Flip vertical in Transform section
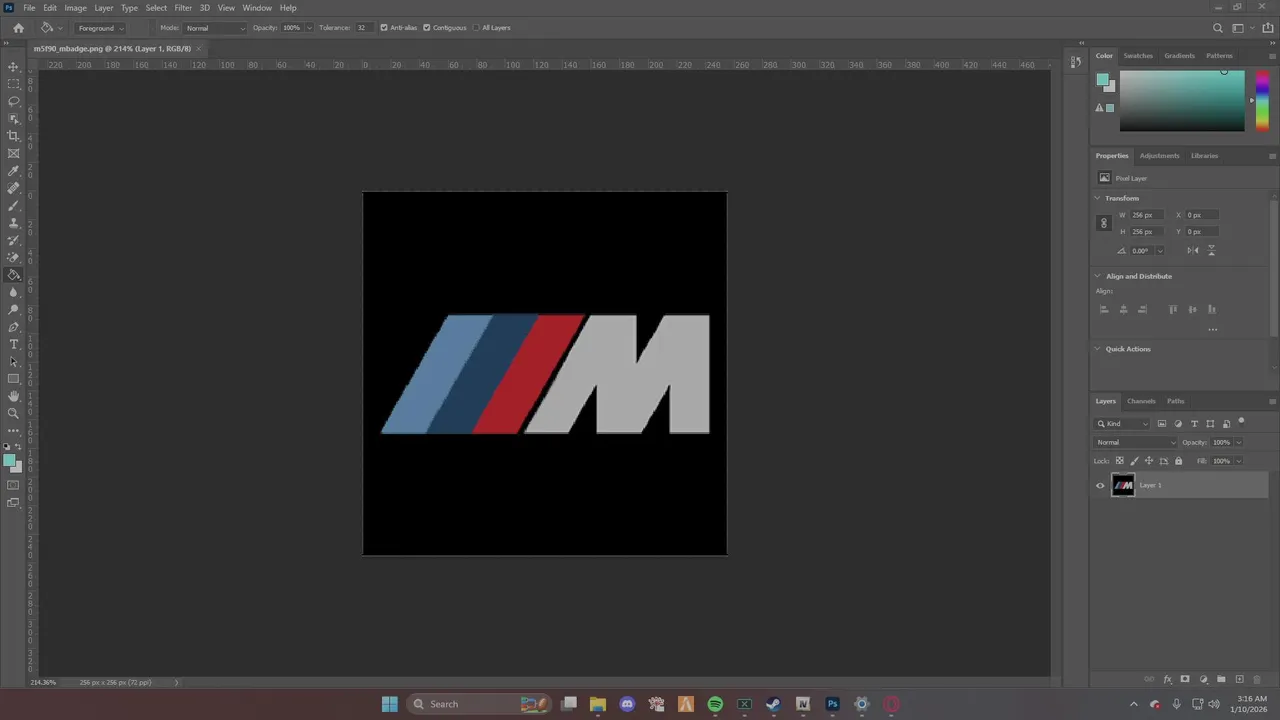The image size is (1280, 720). coord(1211,250)
